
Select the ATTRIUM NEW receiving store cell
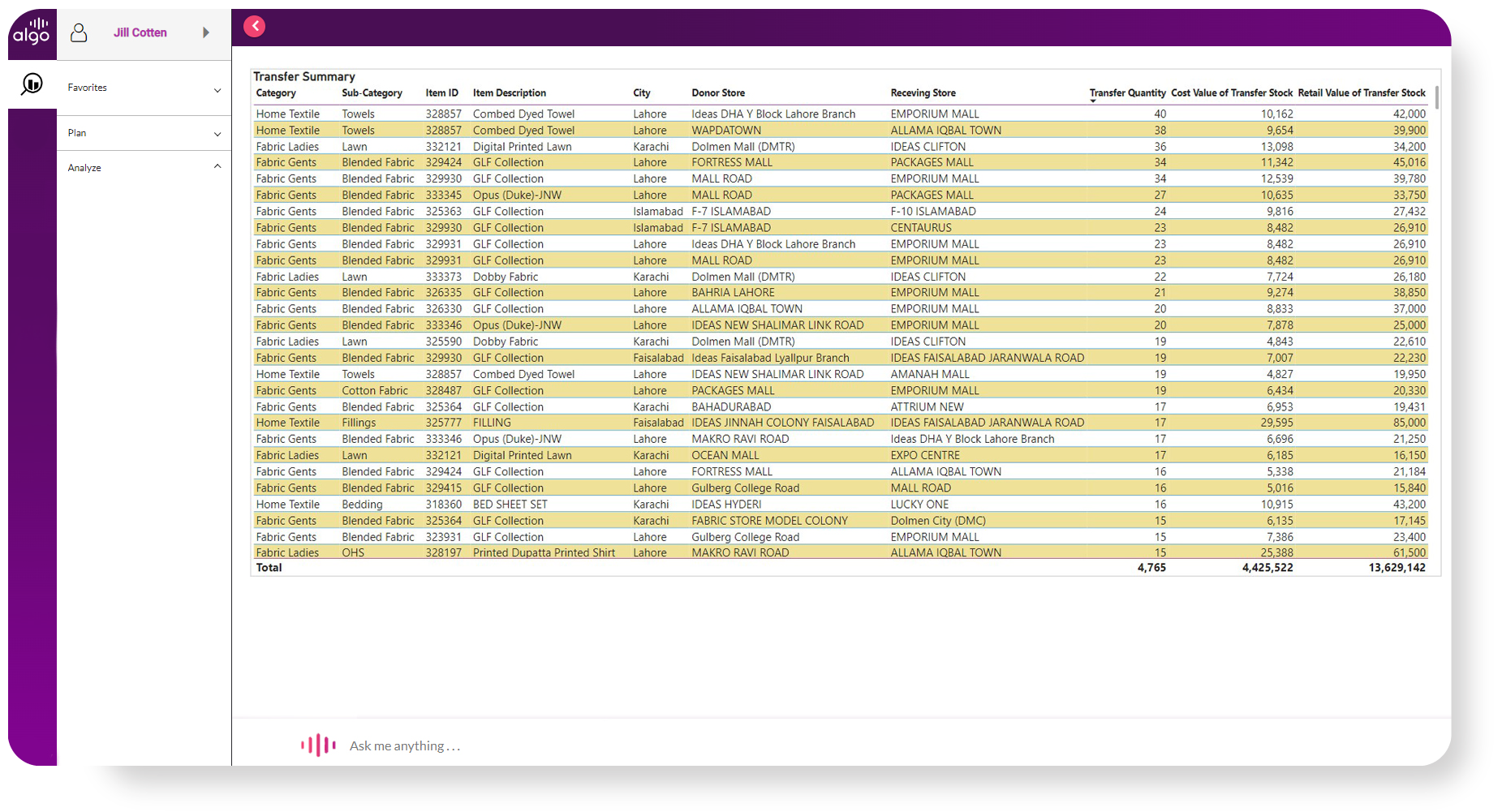click(x=927, y=407)
